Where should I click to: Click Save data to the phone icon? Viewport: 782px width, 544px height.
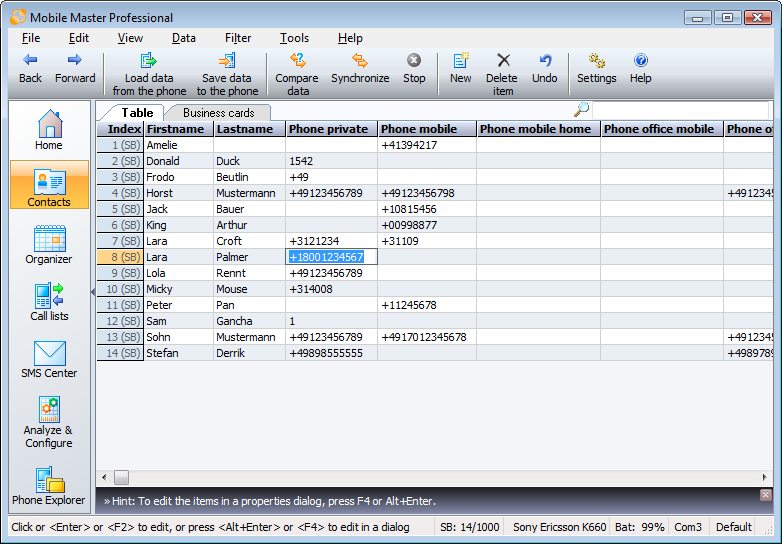[x=227, y=62]
